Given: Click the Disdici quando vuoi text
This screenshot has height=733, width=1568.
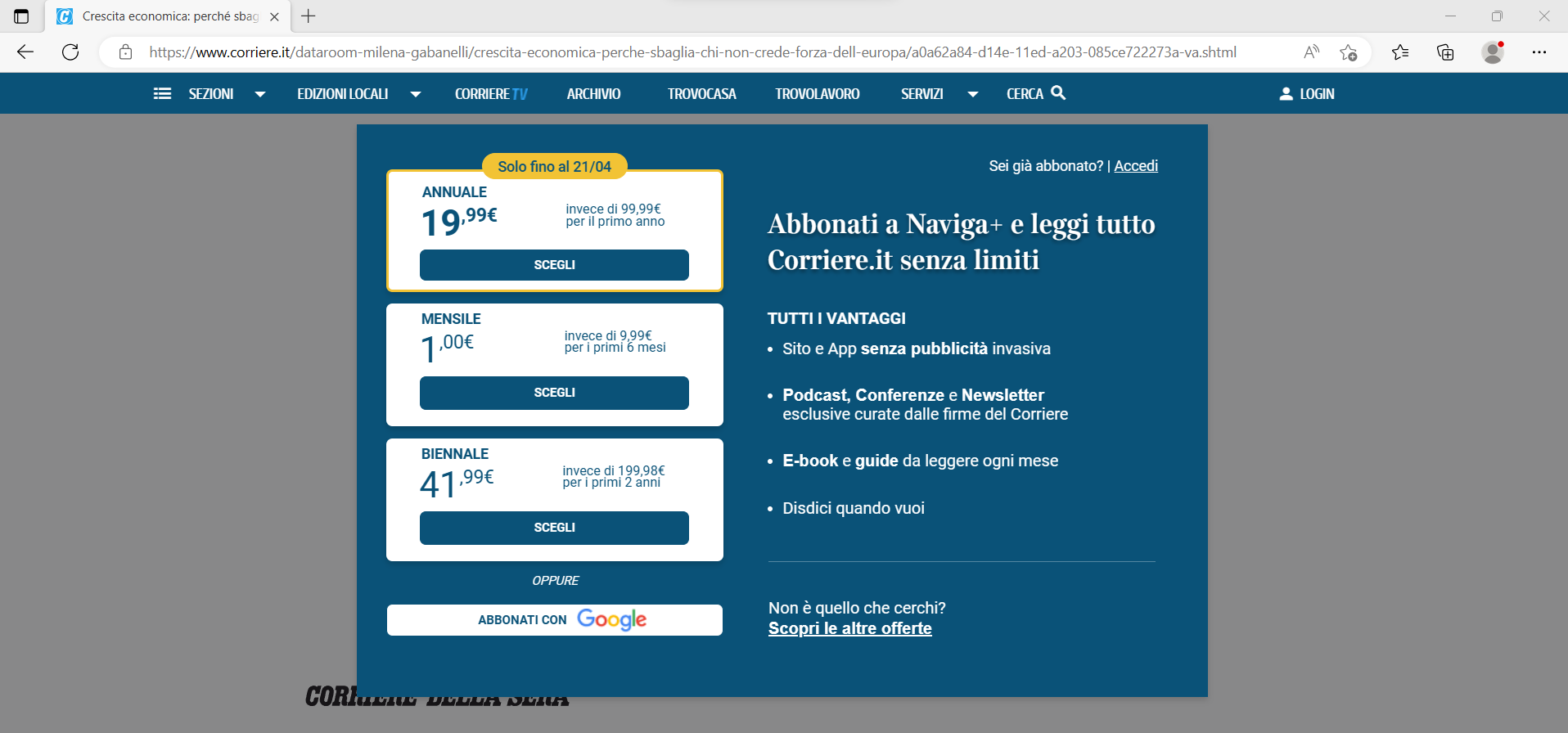Looking at the screenshot, I should pos(854,508).
